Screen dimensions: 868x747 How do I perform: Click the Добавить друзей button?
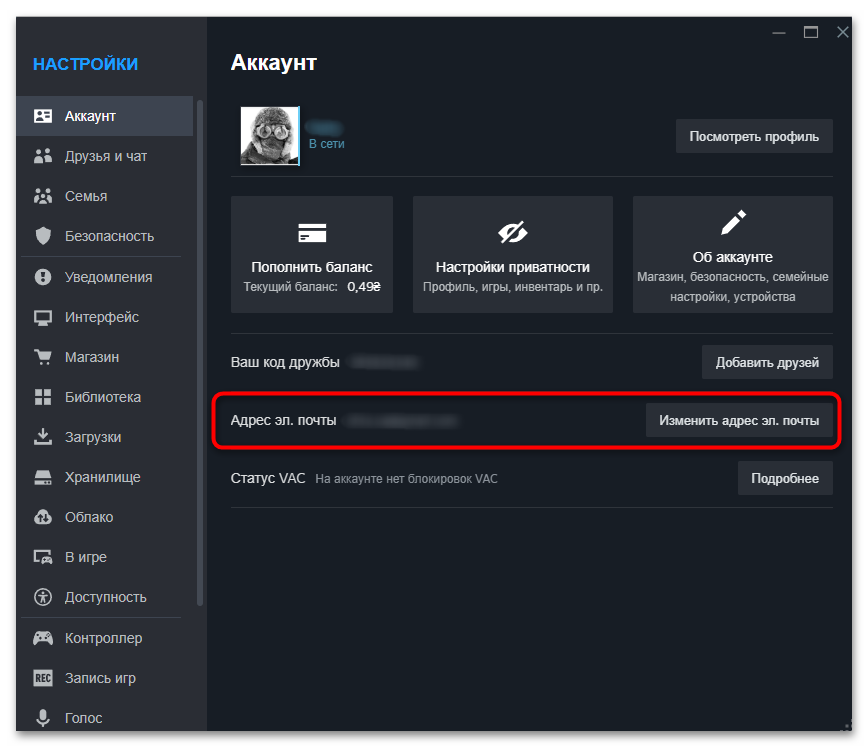pyautogui.click(x=767, y=362)
